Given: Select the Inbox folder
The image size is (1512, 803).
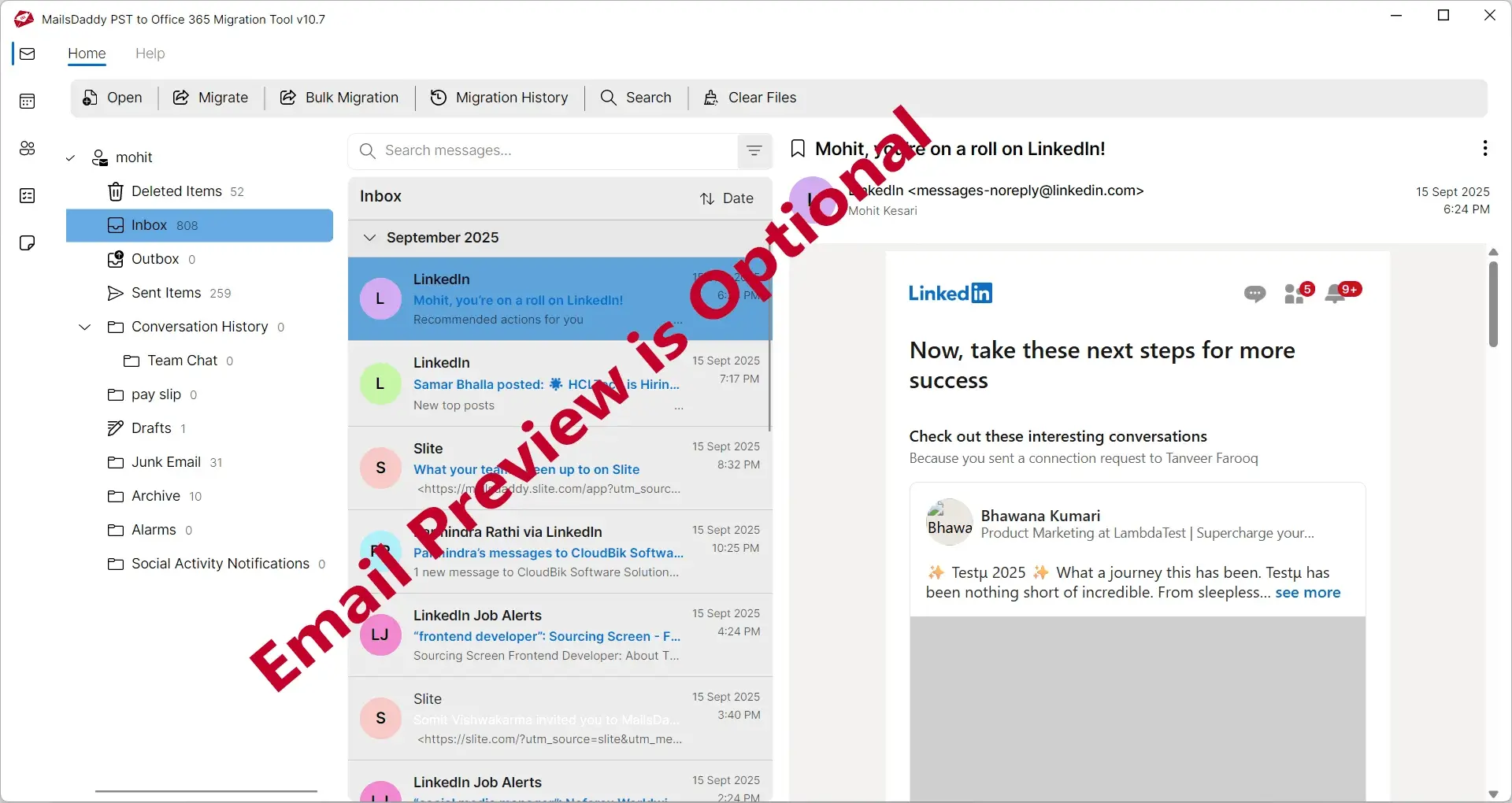Looking at the screenshot, I should pyautogui.click(x=199, y=225).
